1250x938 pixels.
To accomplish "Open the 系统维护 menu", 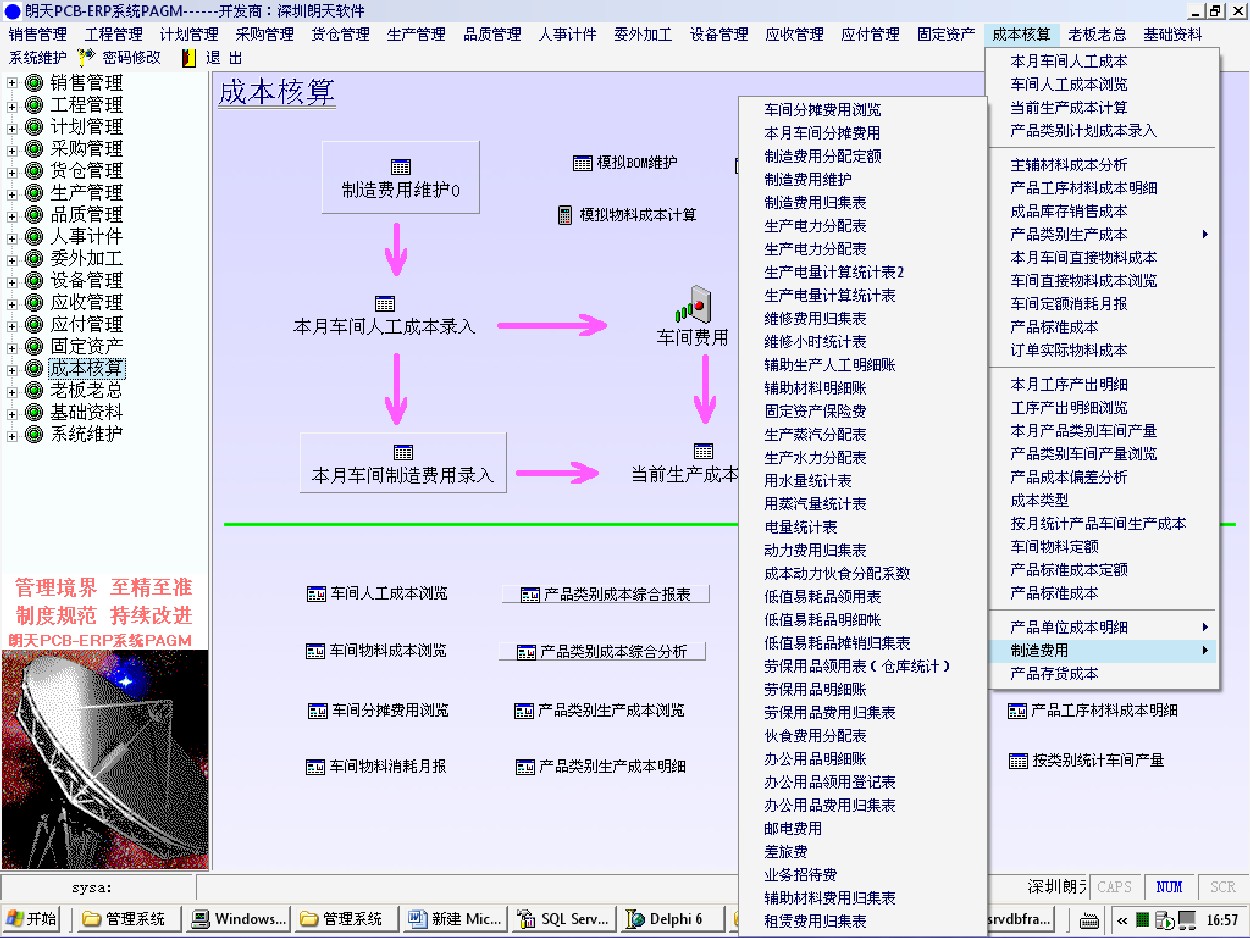I will point(38,58).
